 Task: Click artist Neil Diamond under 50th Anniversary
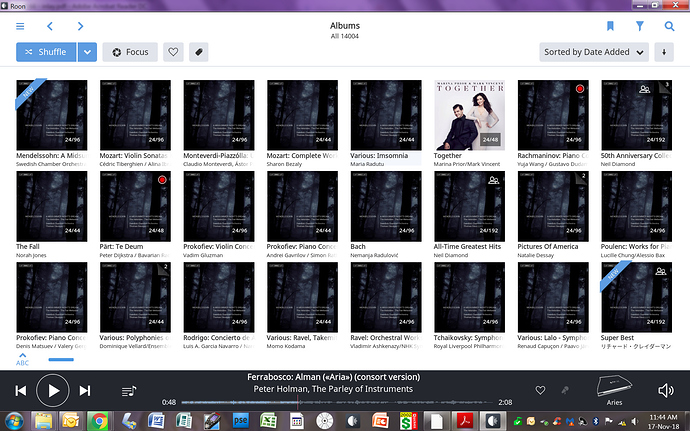click(x=618, y=164)
